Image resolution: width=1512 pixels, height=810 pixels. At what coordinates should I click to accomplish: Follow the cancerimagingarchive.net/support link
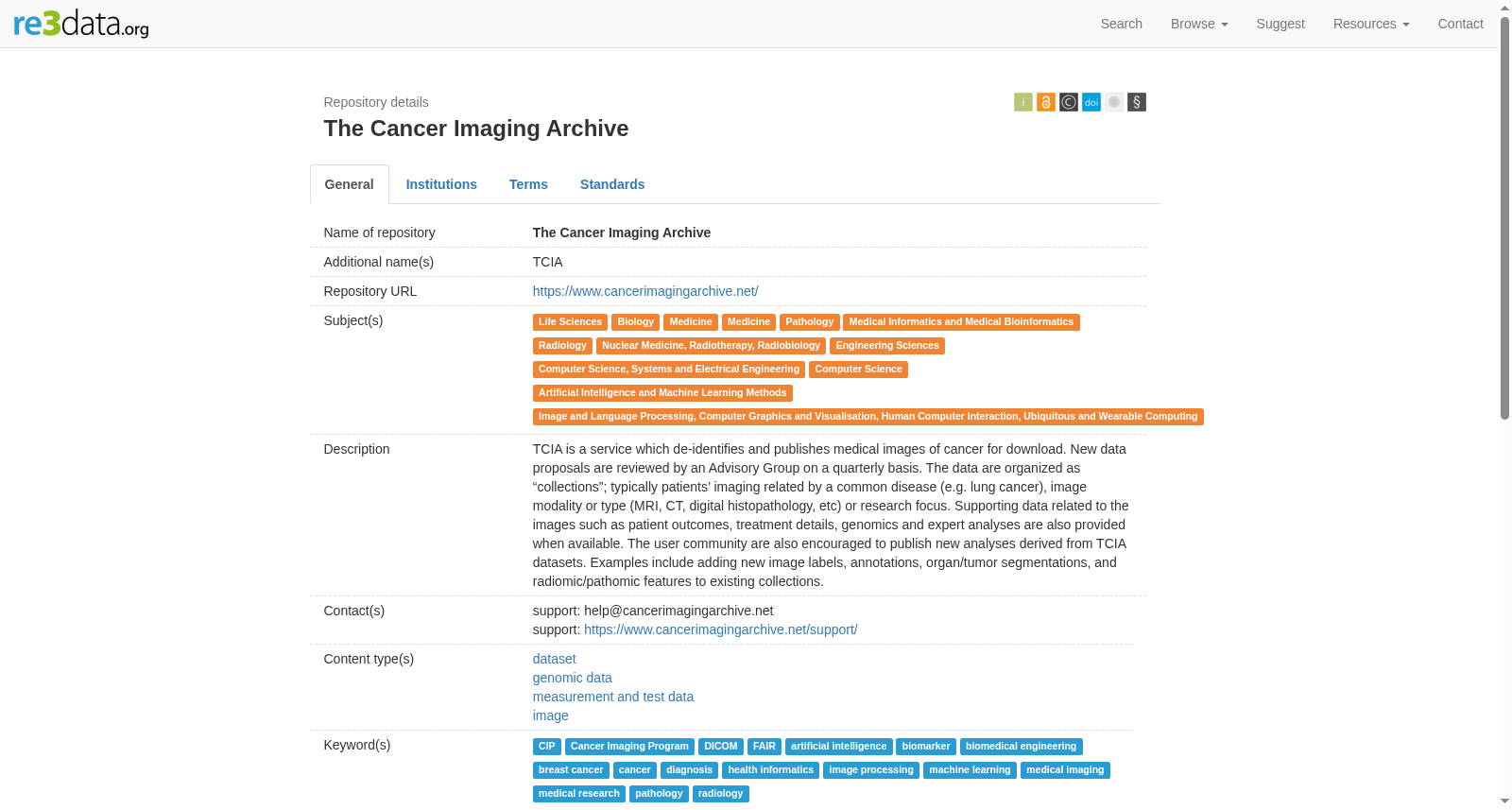point(721,629)
